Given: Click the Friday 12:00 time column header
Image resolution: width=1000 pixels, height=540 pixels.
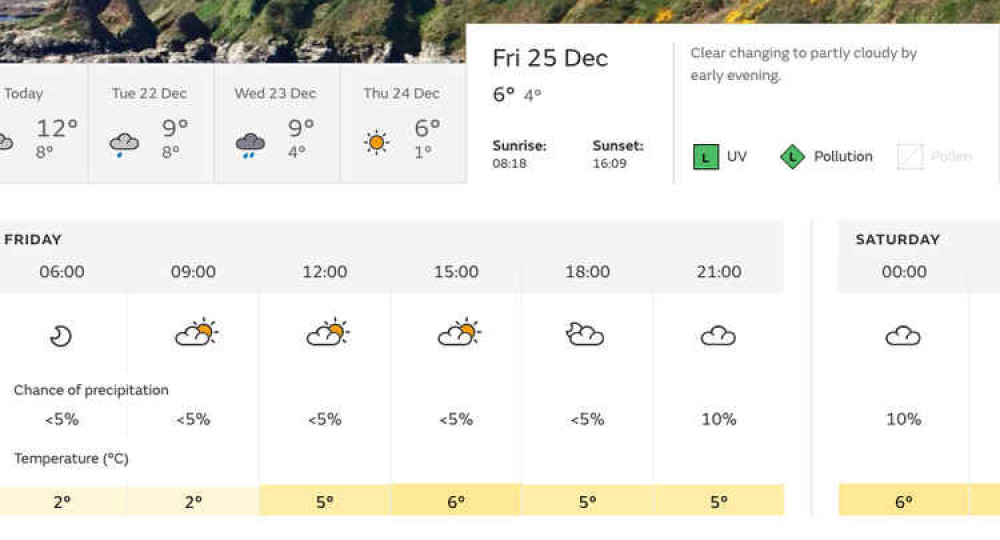Looking at the screenshot, I should pos(325,272).
